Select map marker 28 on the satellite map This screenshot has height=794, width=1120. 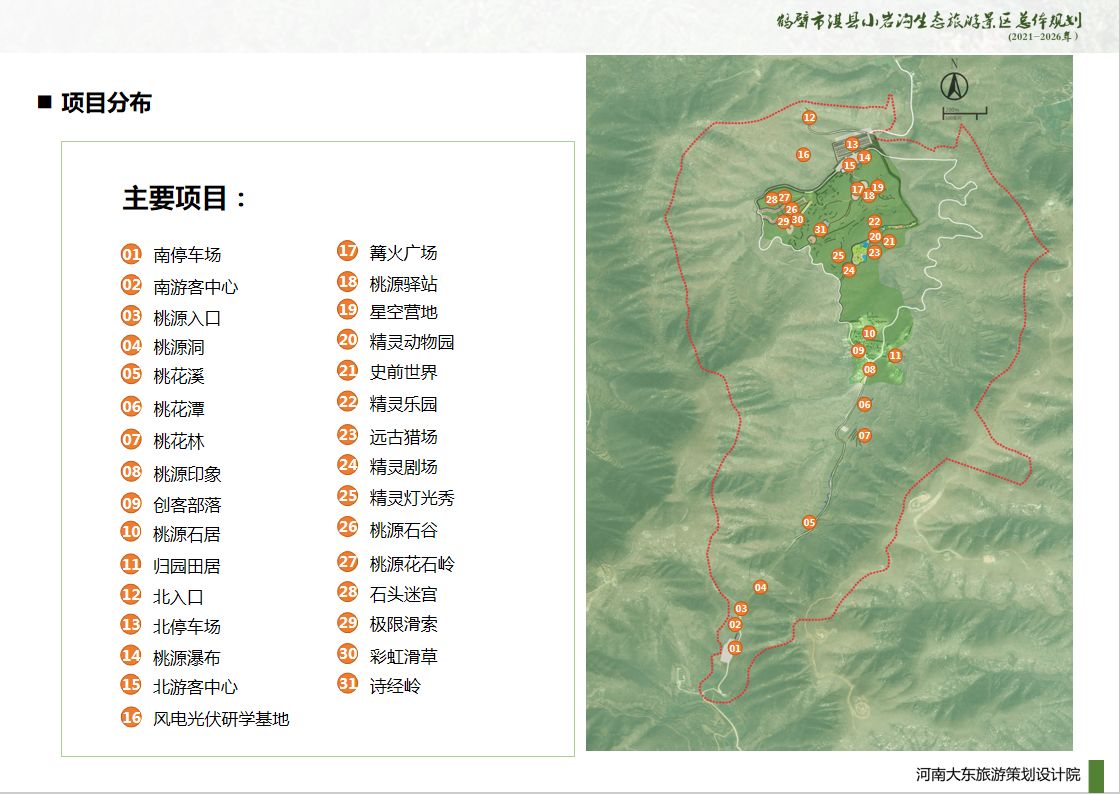(x=771, y=200)
